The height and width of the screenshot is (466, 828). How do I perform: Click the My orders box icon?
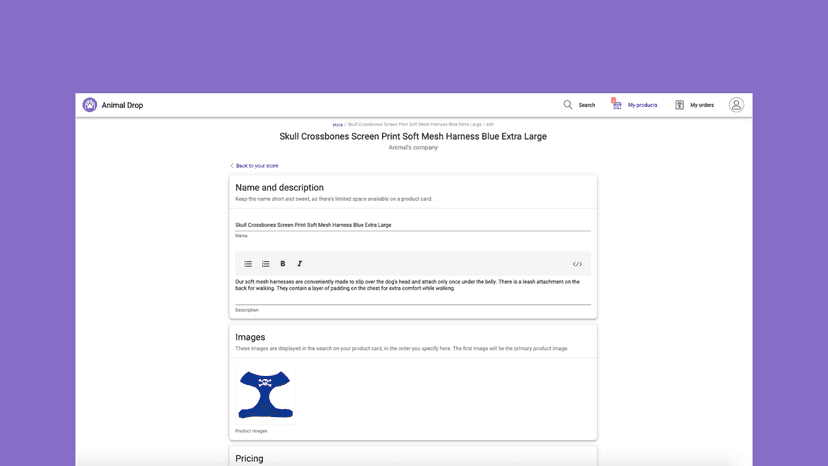[680, 105]
